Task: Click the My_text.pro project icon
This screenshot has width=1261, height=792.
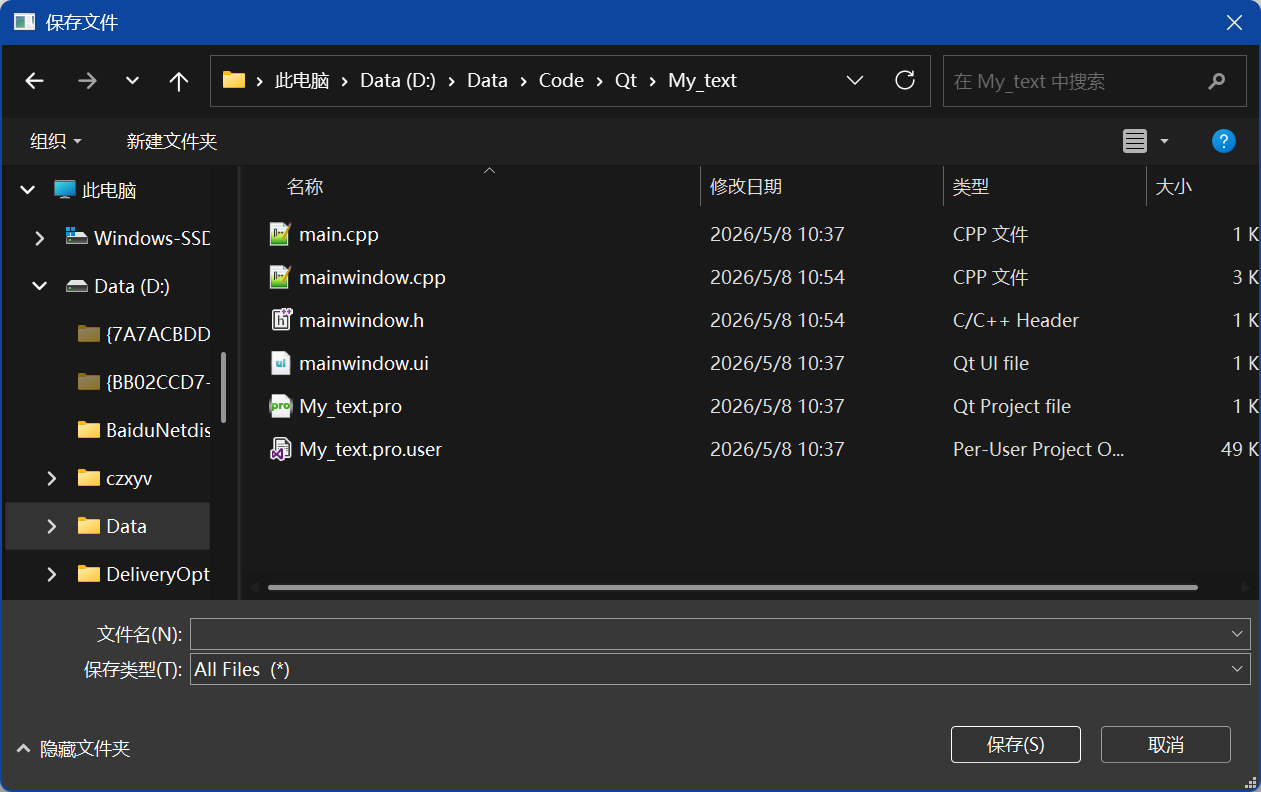Action: coord(281,406)
